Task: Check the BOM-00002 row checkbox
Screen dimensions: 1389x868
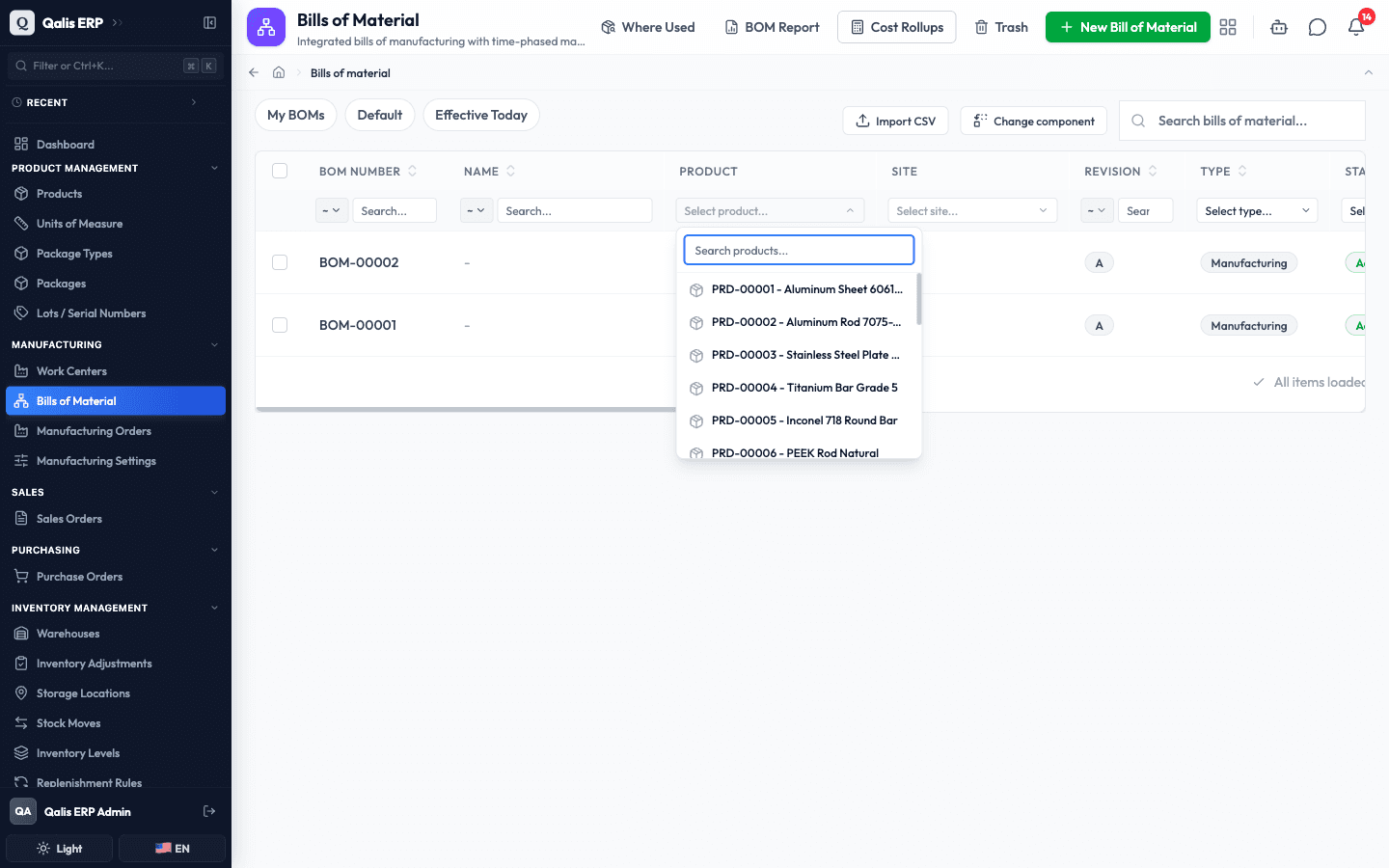Action: [280, 262]
